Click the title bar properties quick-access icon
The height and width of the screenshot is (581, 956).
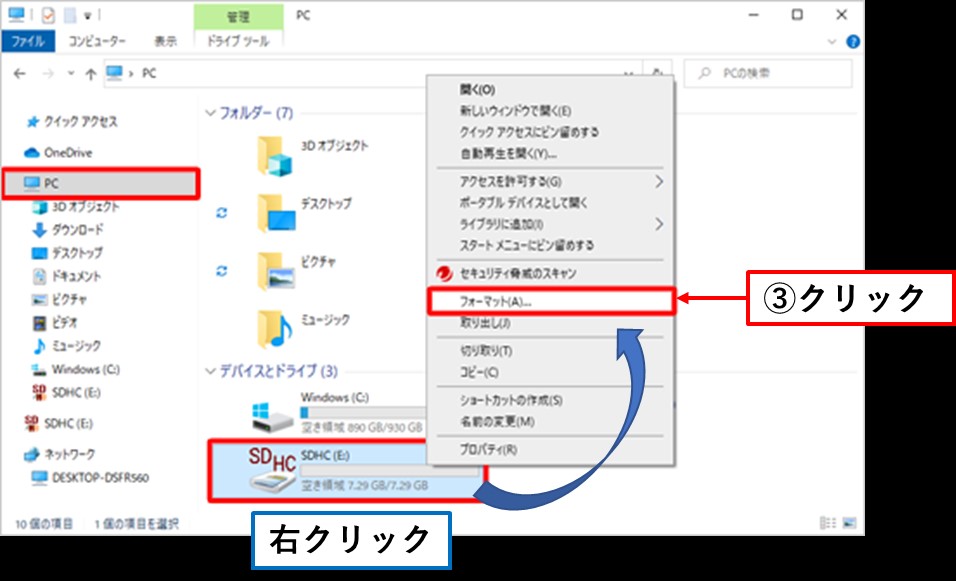coord(48,15)
